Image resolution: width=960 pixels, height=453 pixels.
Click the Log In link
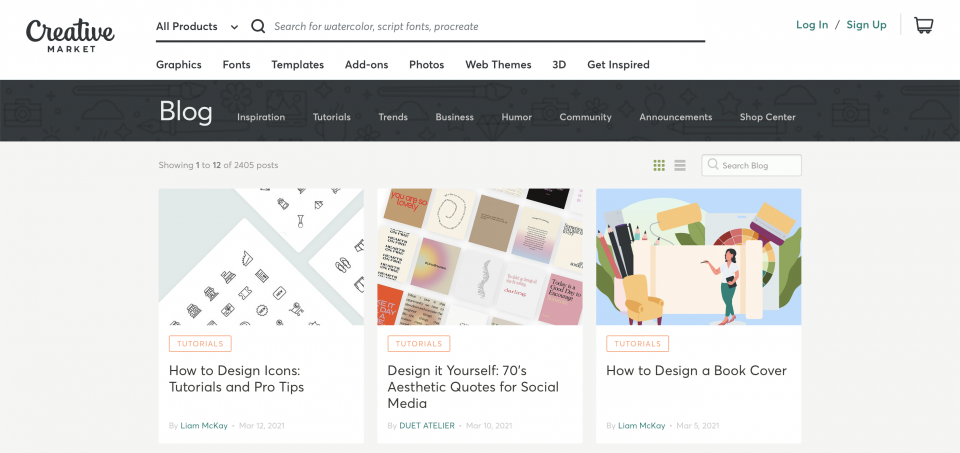(811, 25)
